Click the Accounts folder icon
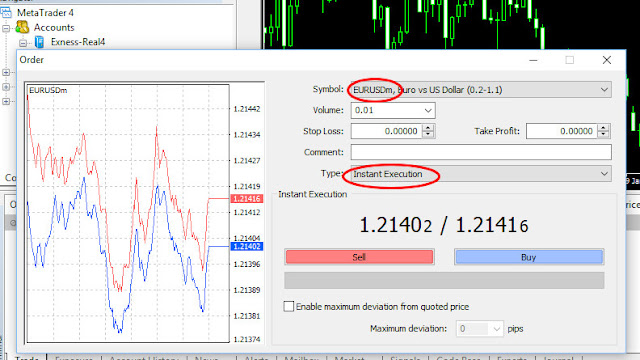This screenshot has height=360, width=640. click(x=22, y=27)
